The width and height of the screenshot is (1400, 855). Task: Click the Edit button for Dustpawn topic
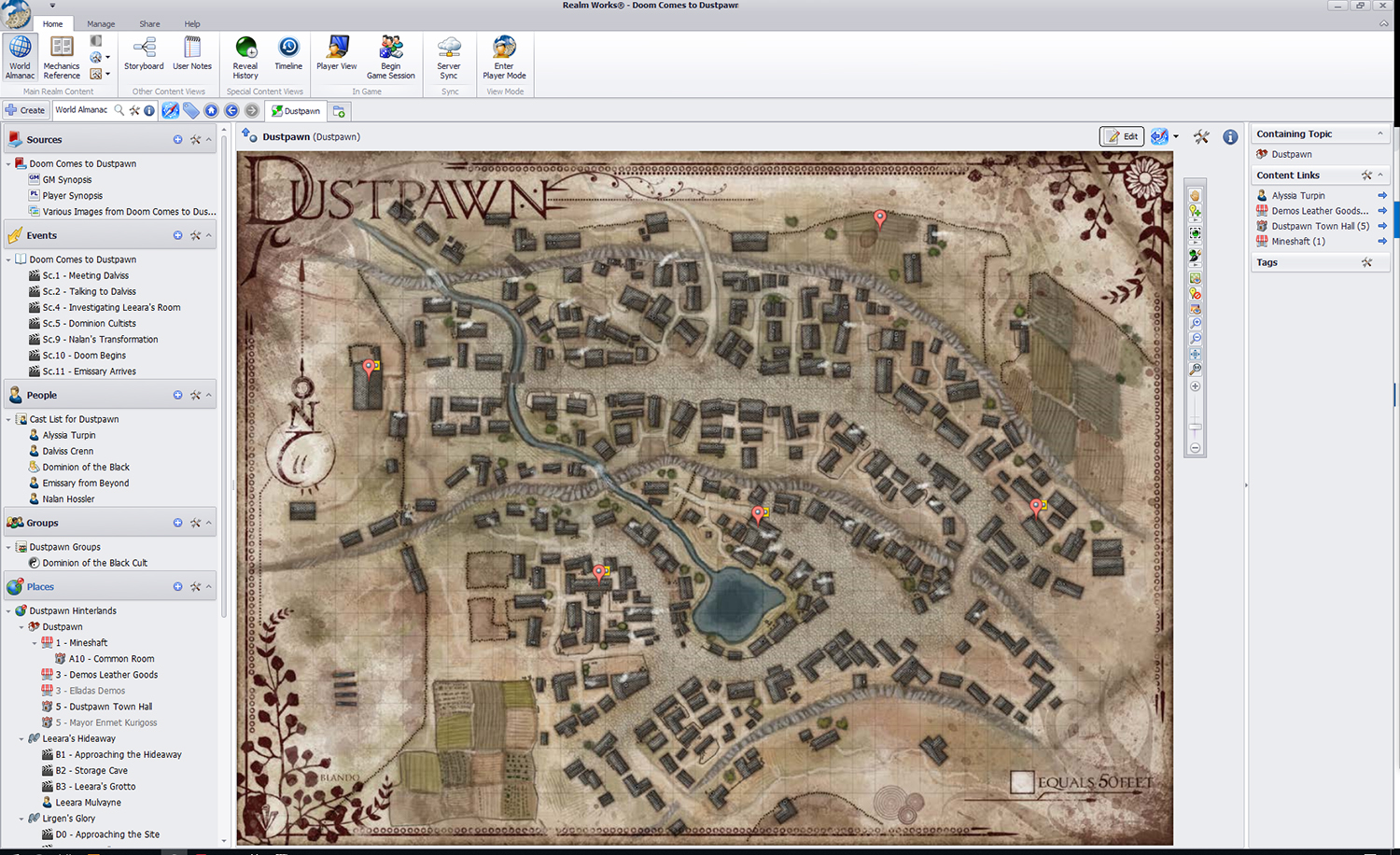click(1122, 136)
